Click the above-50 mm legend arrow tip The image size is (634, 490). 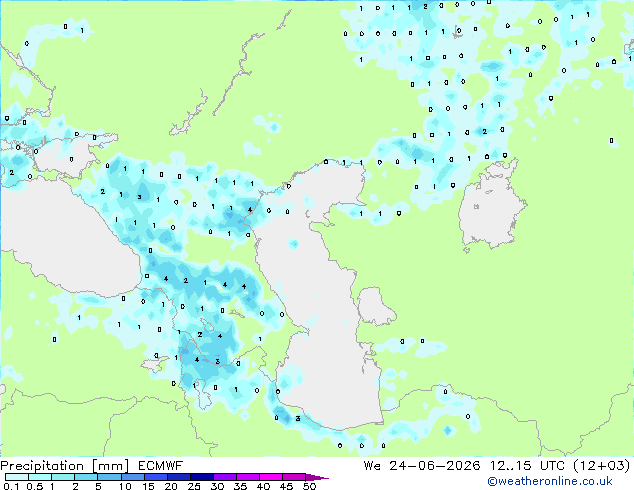(x=317, y=477)
